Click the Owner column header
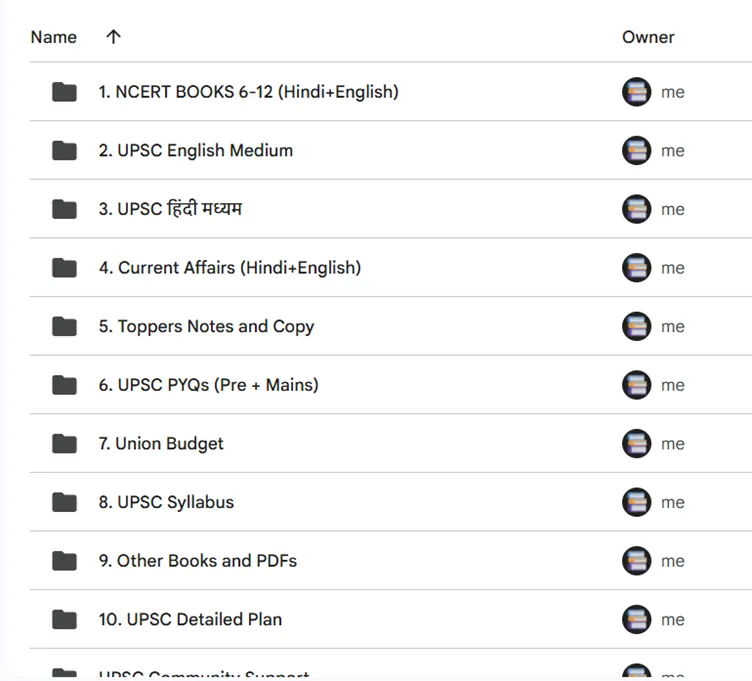Viewport: 752px width, 681px height. tap(648, 37)
